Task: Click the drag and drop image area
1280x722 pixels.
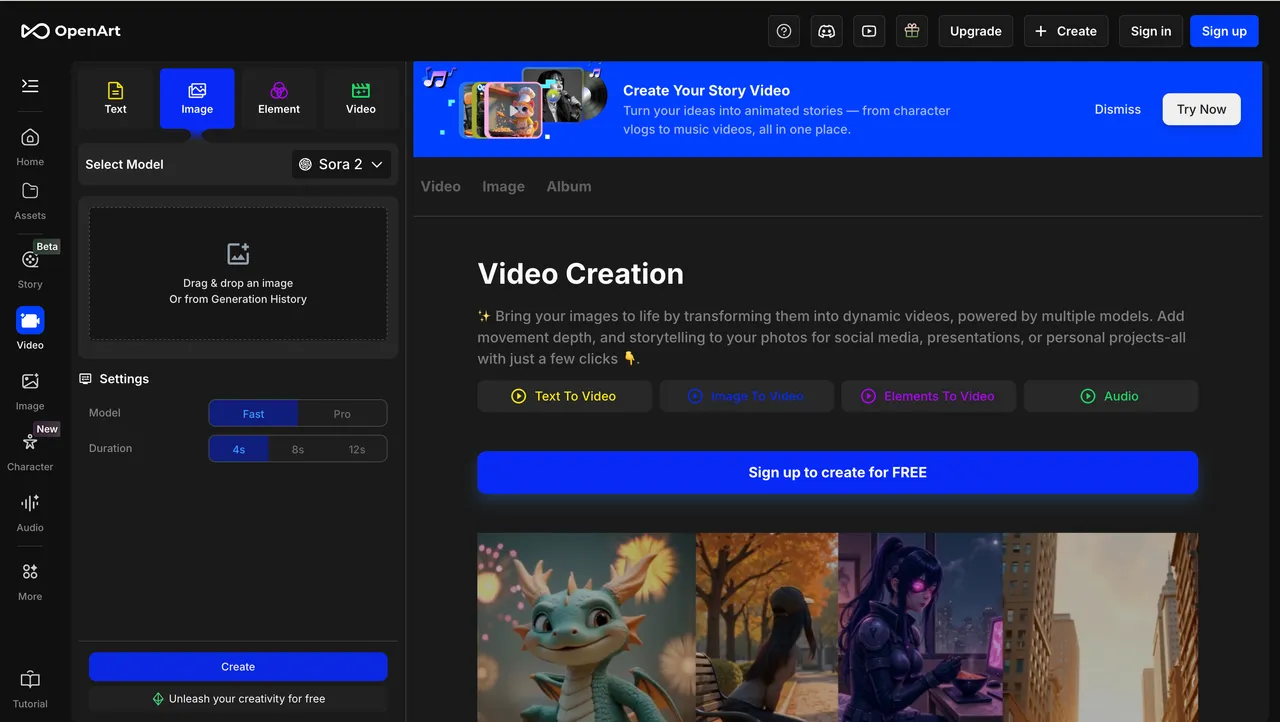Action: pos(238,274)
